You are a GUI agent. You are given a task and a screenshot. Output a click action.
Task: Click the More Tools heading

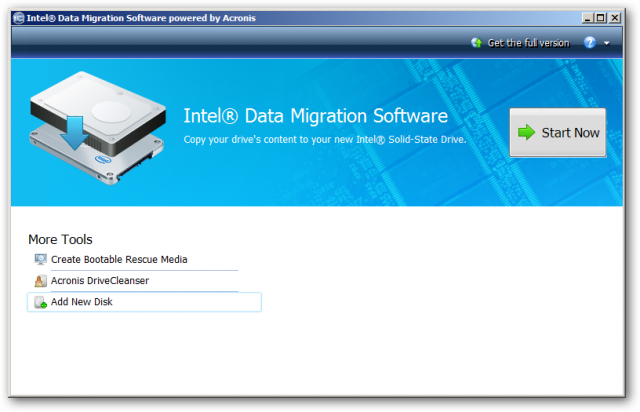tap(60, 239)
